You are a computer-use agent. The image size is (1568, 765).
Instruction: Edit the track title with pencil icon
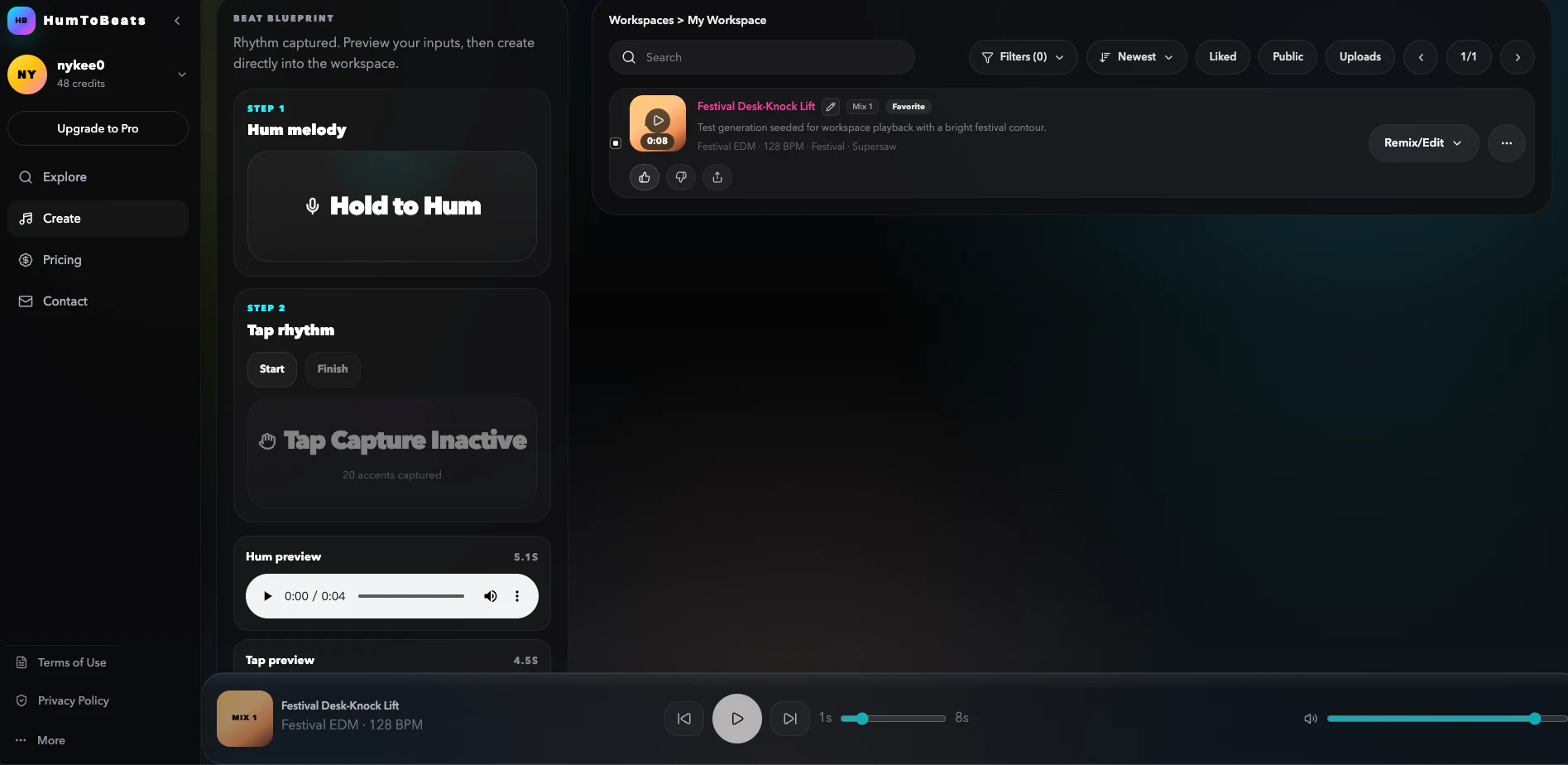(x=831, y=107)
